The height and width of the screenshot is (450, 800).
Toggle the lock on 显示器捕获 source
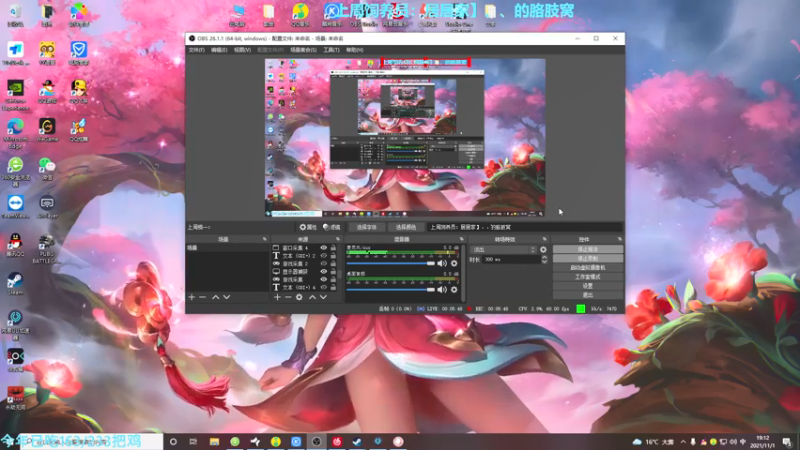333,271
